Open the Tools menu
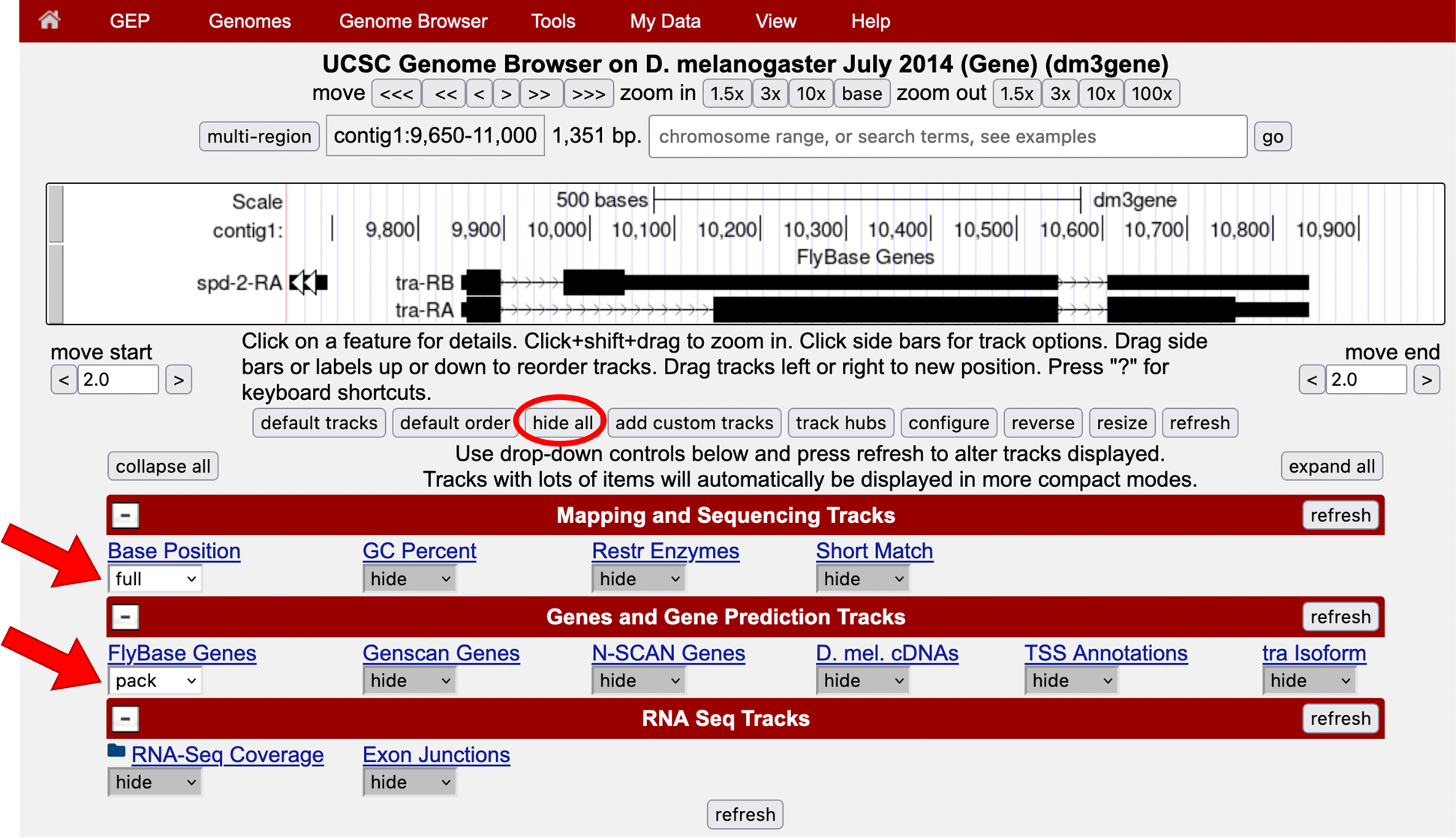 click(553, 21)
